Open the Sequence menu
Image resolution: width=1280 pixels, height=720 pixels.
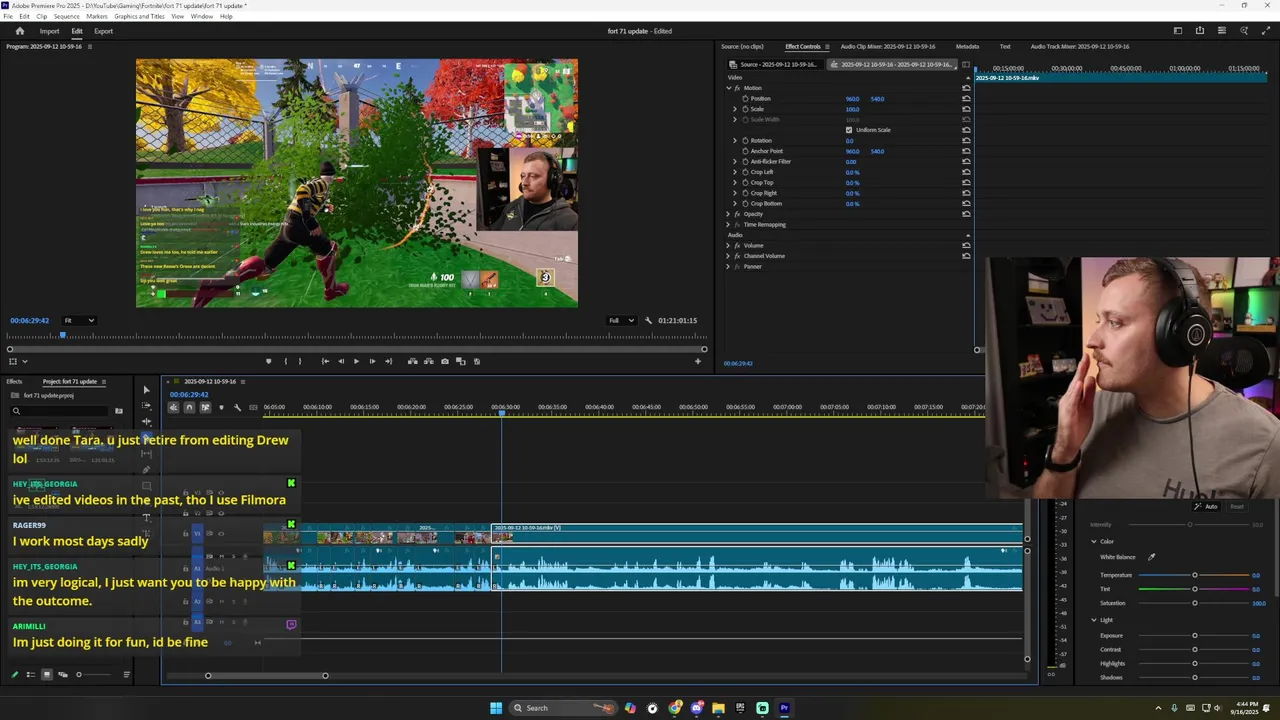tap(67, 17)
